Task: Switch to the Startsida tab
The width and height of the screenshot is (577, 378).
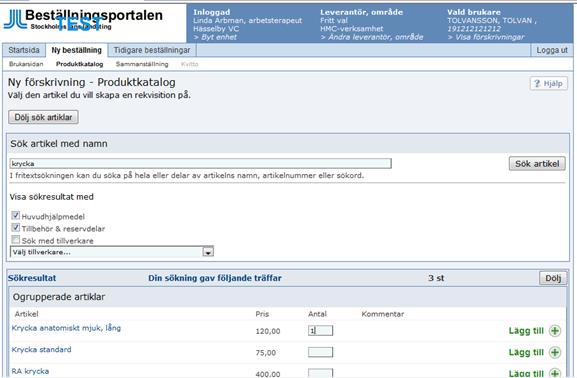Action: point(24,50)
